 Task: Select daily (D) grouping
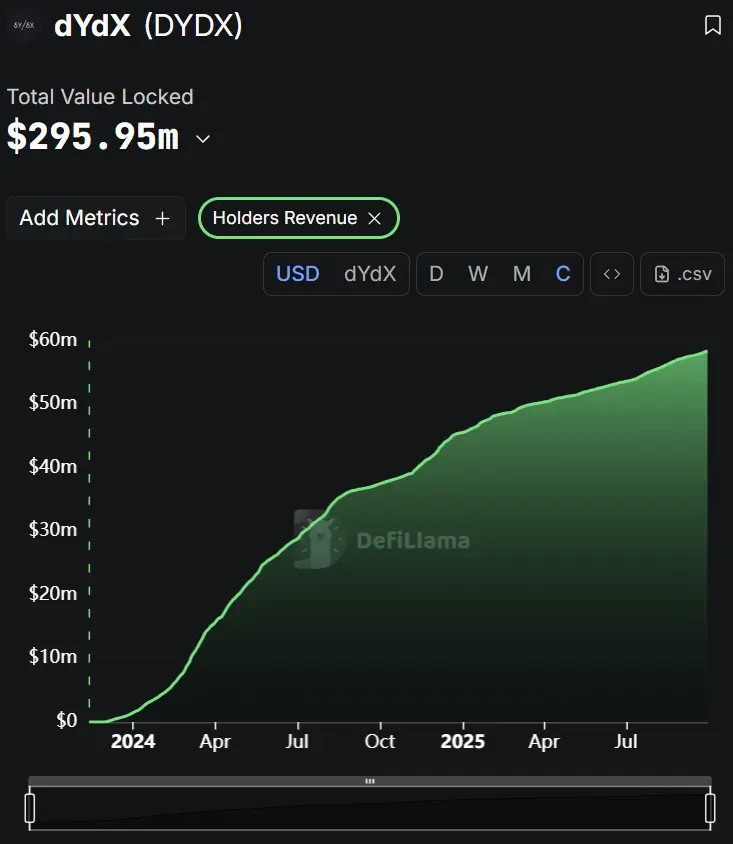point(436,274)
